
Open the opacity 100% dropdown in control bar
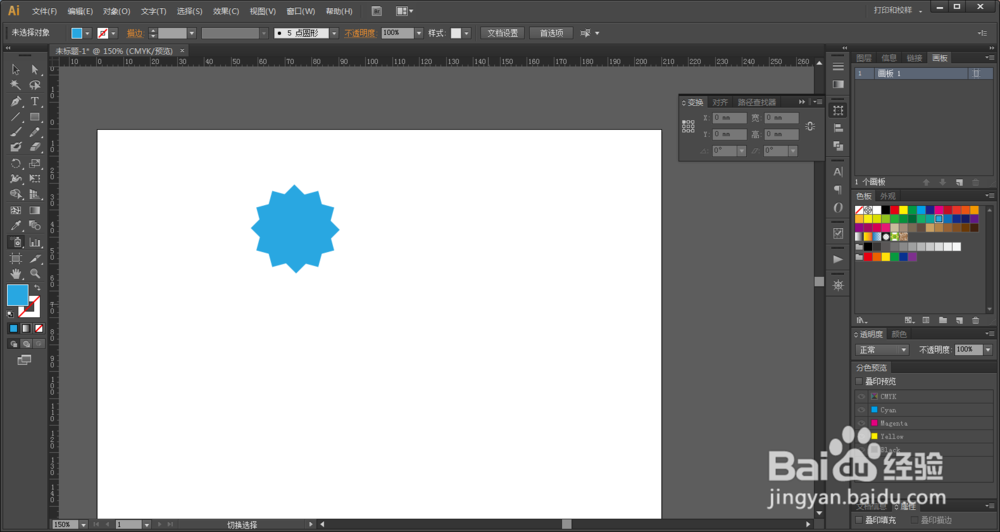(x=419, y=33)
